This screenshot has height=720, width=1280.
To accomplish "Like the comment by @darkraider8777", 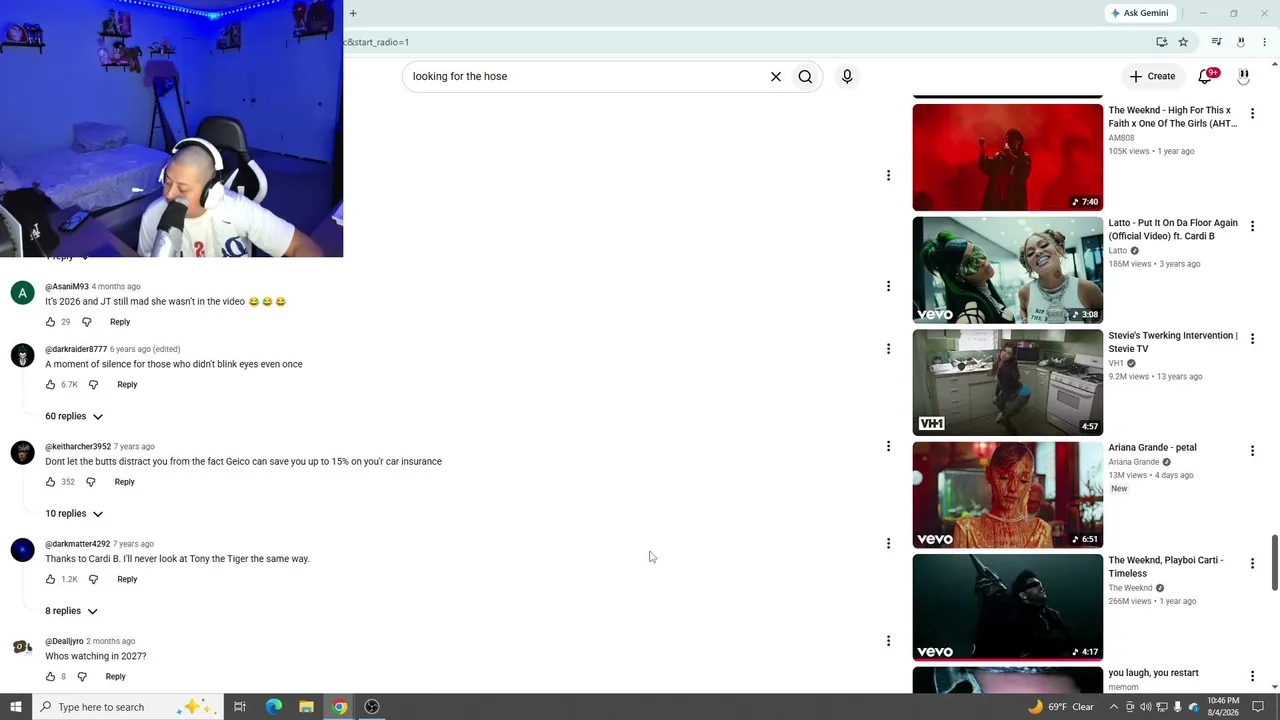I will (x=50, y=385).
